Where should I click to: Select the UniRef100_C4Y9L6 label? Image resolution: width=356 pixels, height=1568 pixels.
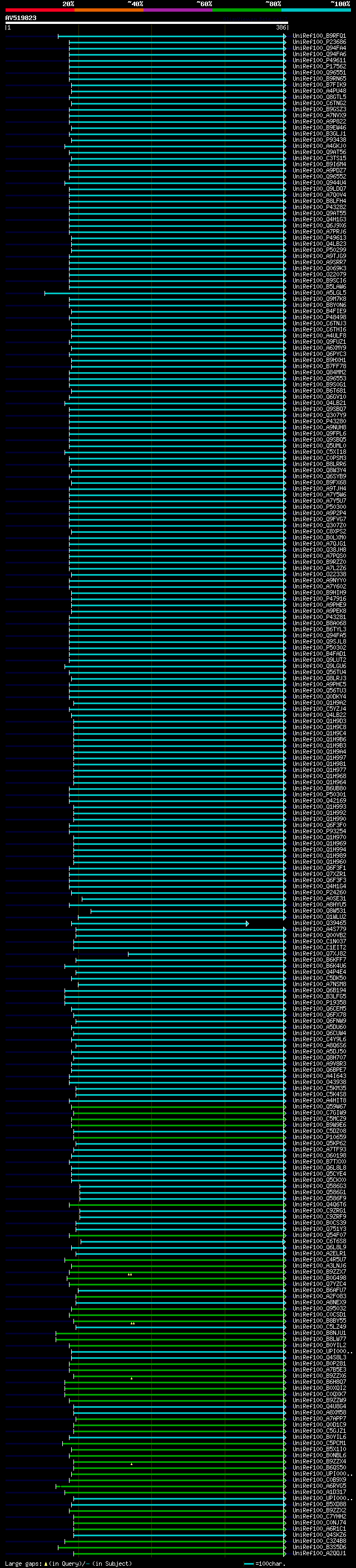pyautogui.click(x=319, y=1040)
